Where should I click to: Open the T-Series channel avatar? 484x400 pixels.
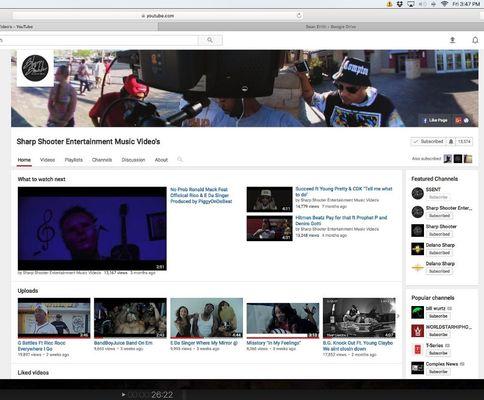coord(417,349)
